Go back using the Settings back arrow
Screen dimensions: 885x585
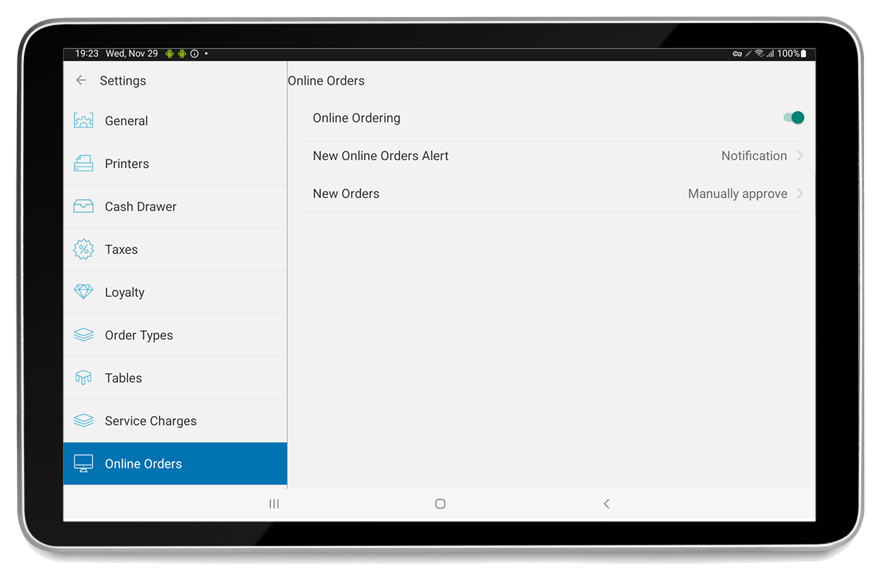pos(80,80)
